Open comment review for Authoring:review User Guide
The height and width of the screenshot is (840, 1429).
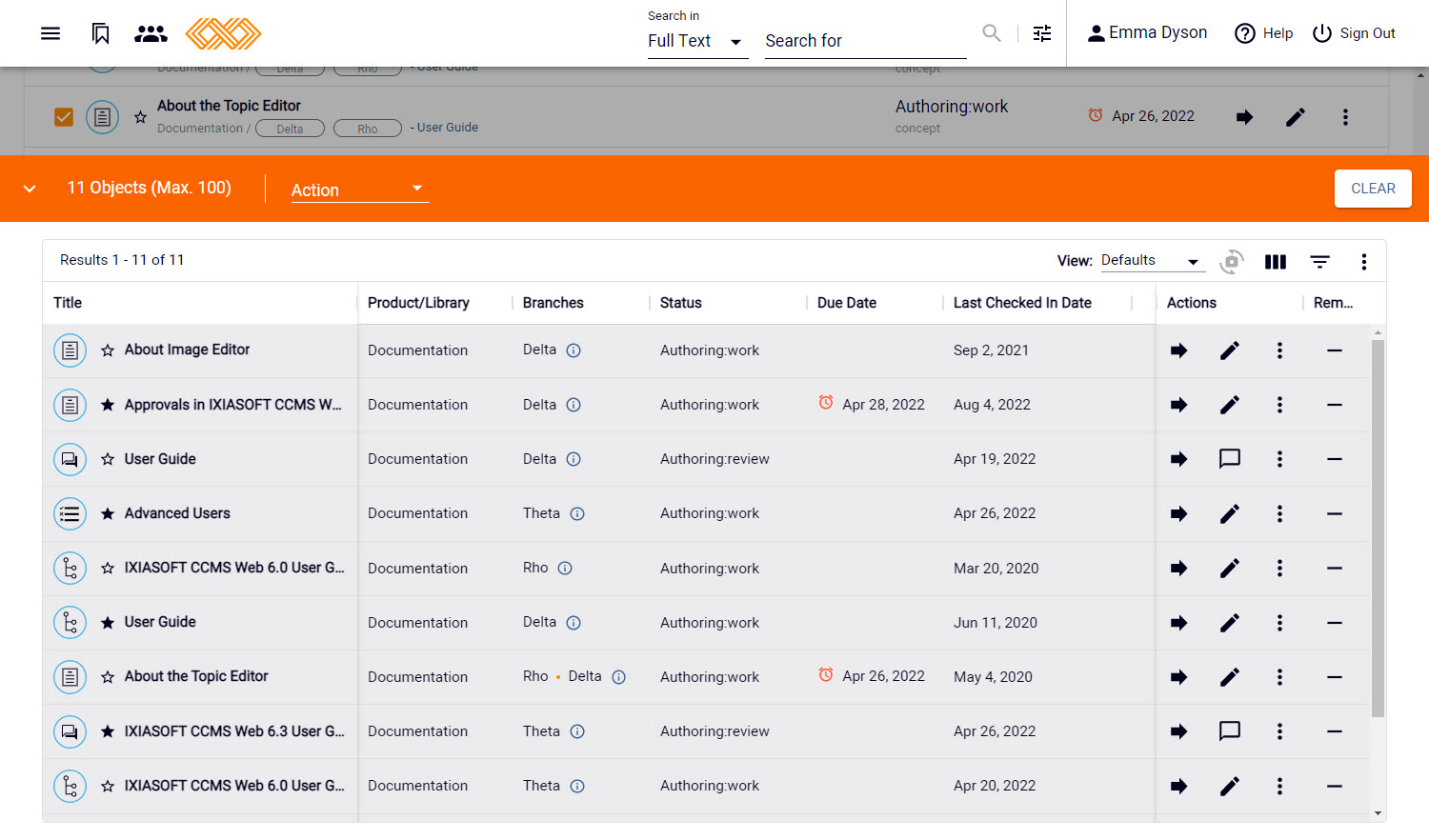coord(1230,459)
